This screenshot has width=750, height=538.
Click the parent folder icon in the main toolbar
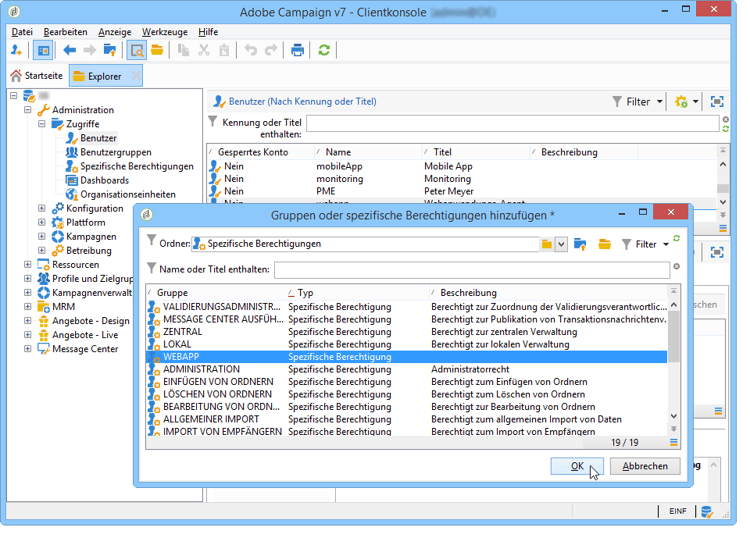pos(110,50)
